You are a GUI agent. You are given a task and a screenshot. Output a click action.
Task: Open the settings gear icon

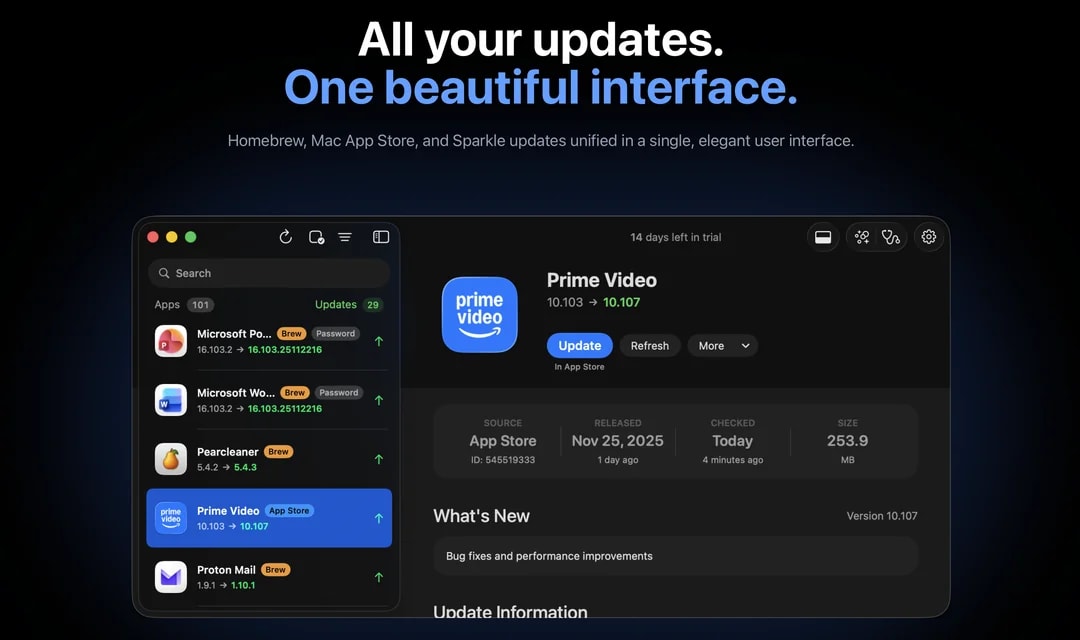(x=928, y=237)
